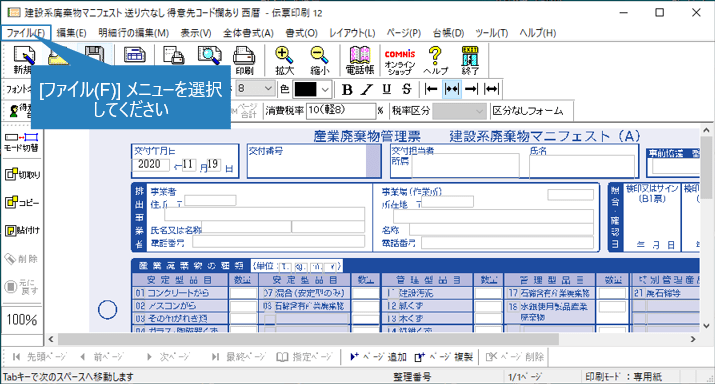Click the ページ複製 button

[443, 357]
